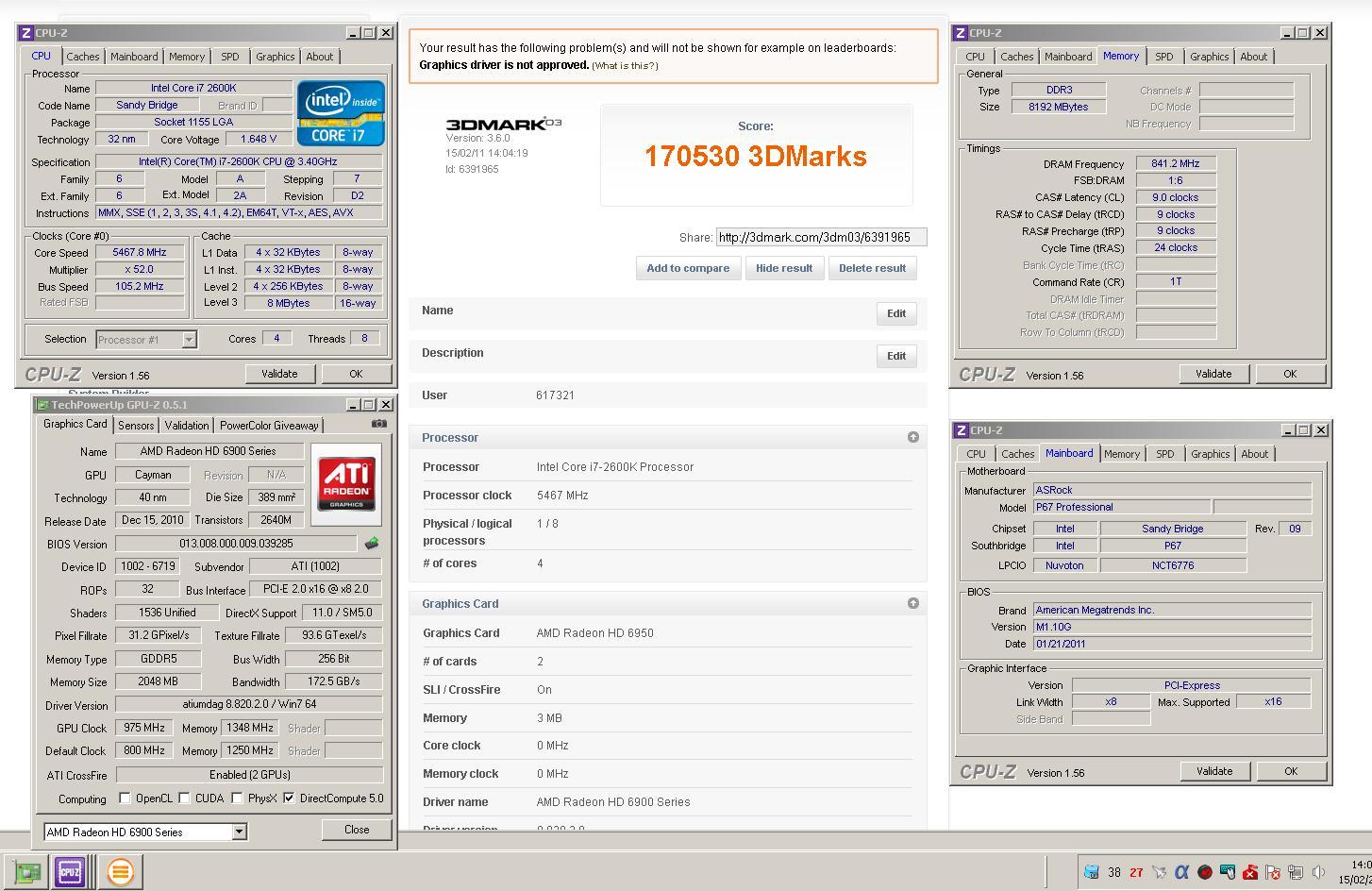Switch to Sensors tab in GPU-Z
The height and width of the screenshot is (891, 1372).
136,426
